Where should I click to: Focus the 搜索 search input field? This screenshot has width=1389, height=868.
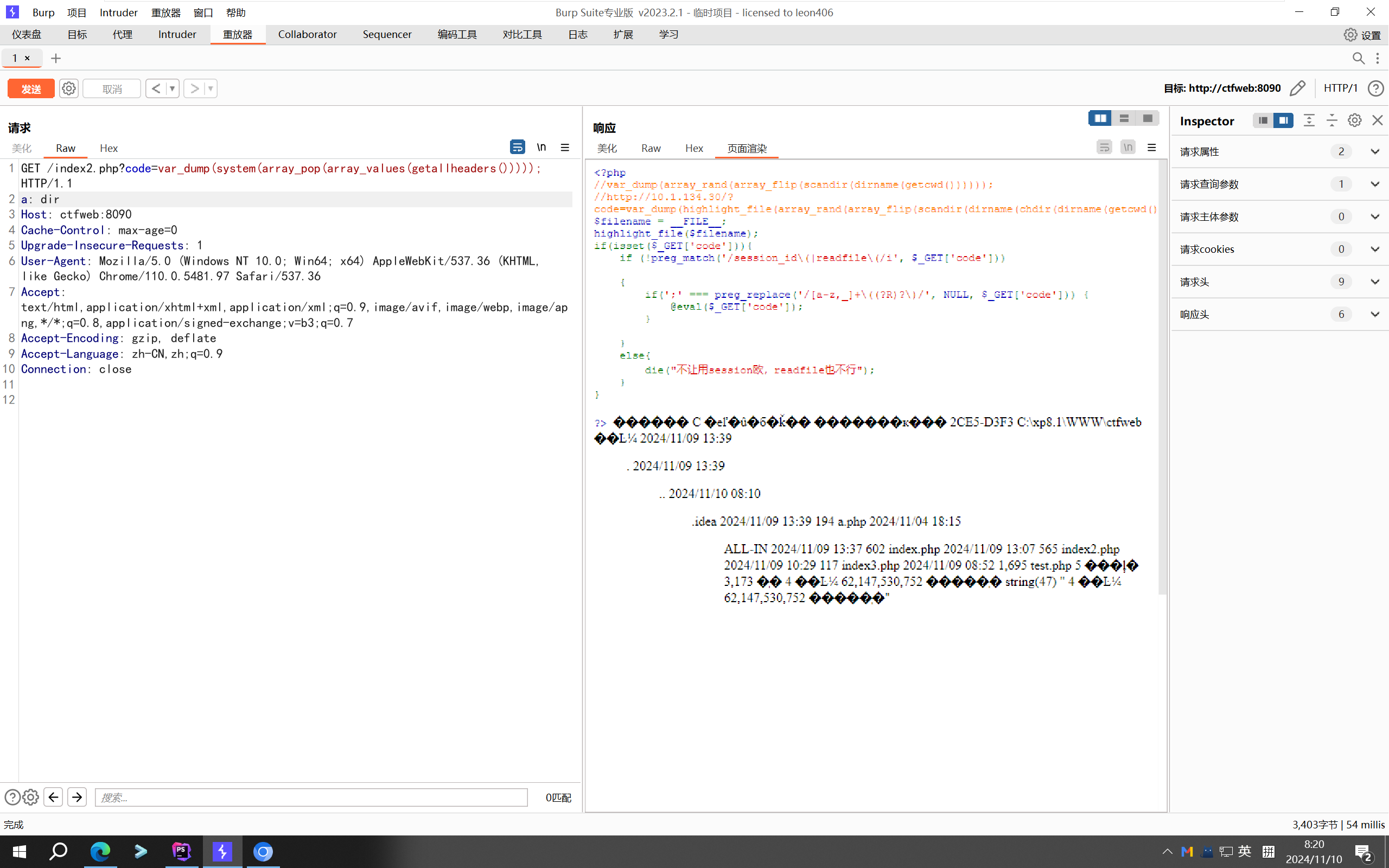coord(311,797)
